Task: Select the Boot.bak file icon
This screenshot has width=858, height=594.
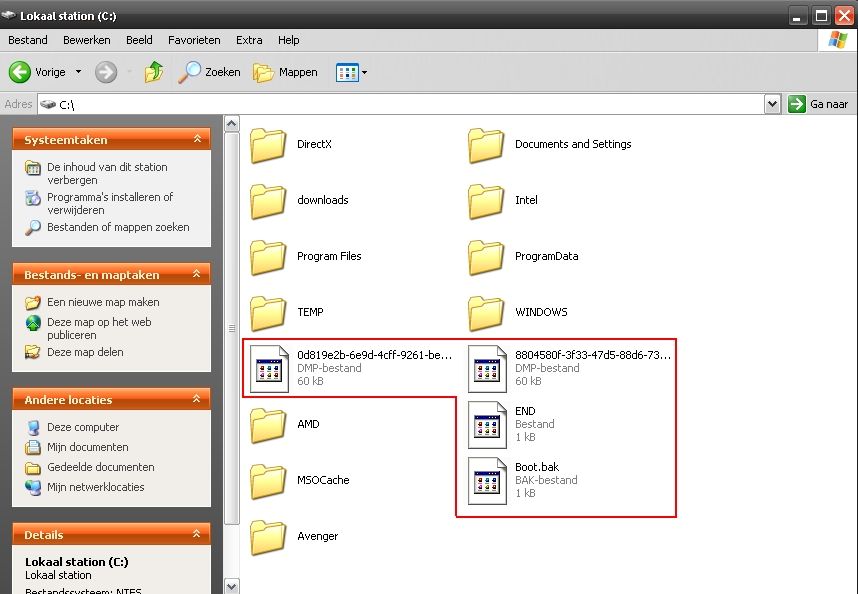Action: pyautogui.click(x=488, y=480)
